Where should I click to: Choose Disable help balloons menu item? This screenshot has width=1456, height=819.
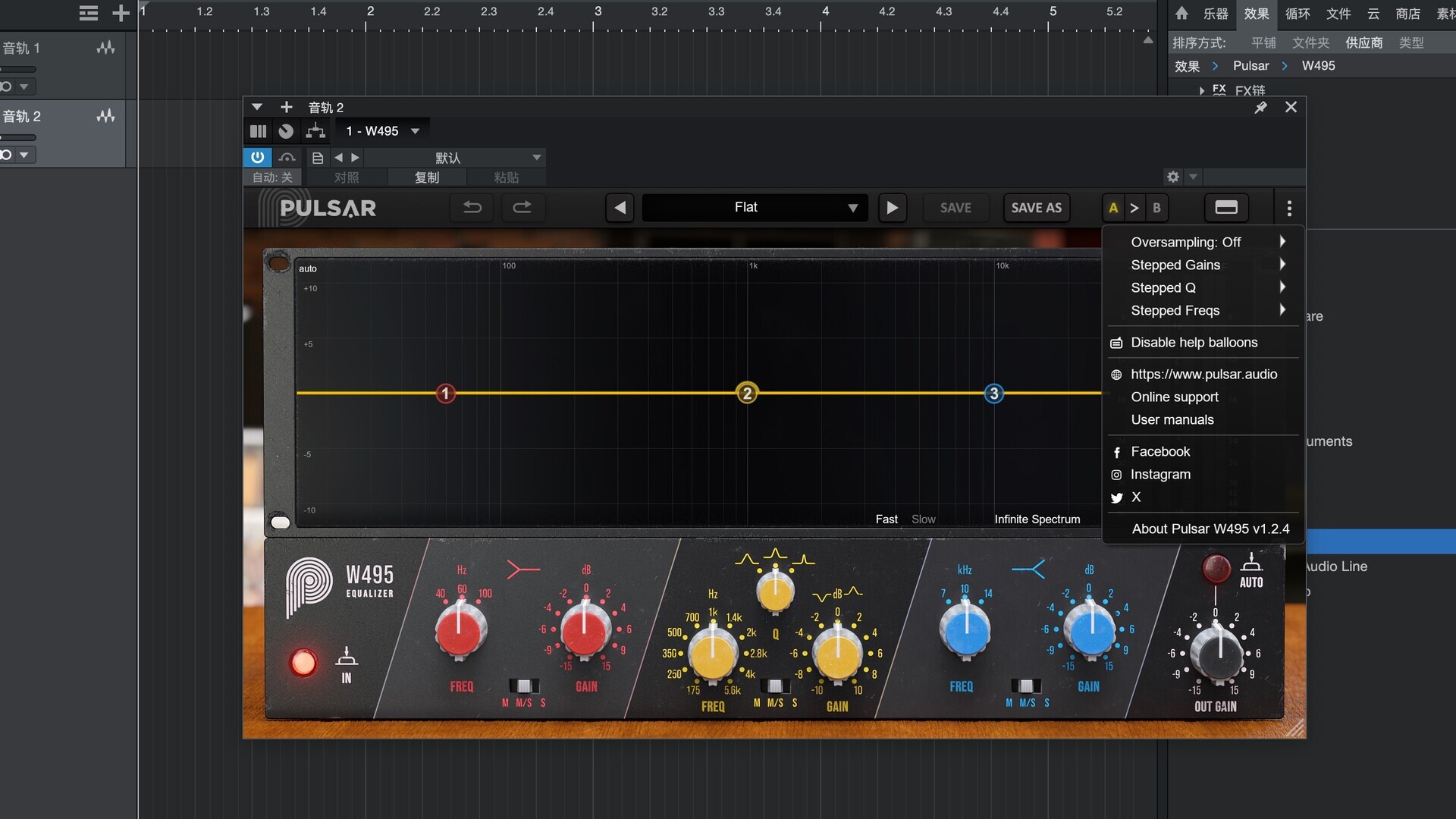tap(1203, 343)
